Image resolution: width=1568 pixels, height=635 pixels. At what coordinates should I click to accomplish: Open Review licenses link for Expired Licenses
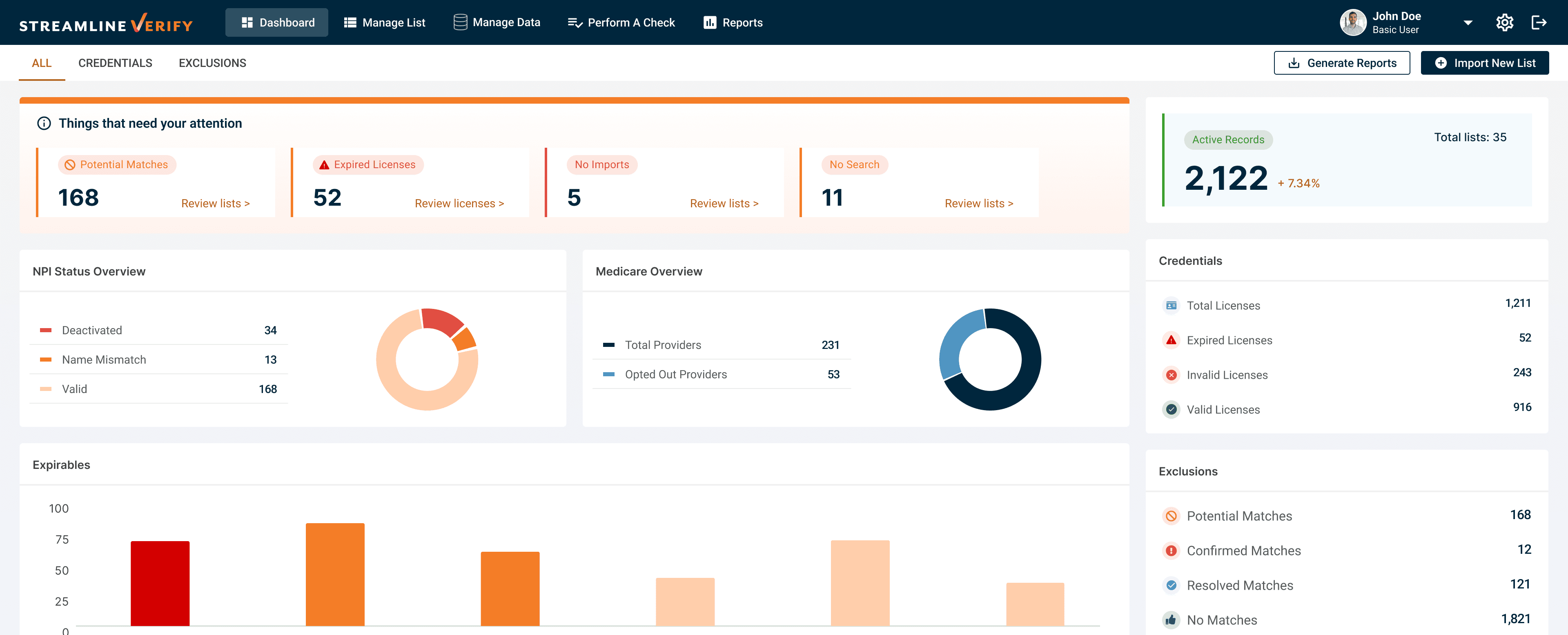pyautogui.click(x=459, y=203)
